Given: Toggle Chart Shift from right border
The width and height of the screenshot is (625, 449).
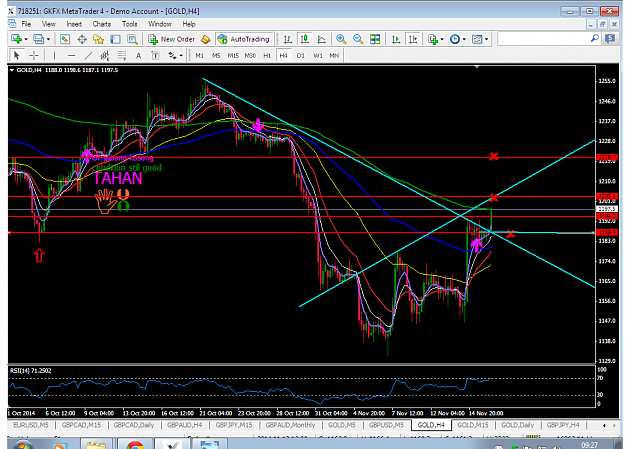Looking at the screenshot, I should [413, 39].
